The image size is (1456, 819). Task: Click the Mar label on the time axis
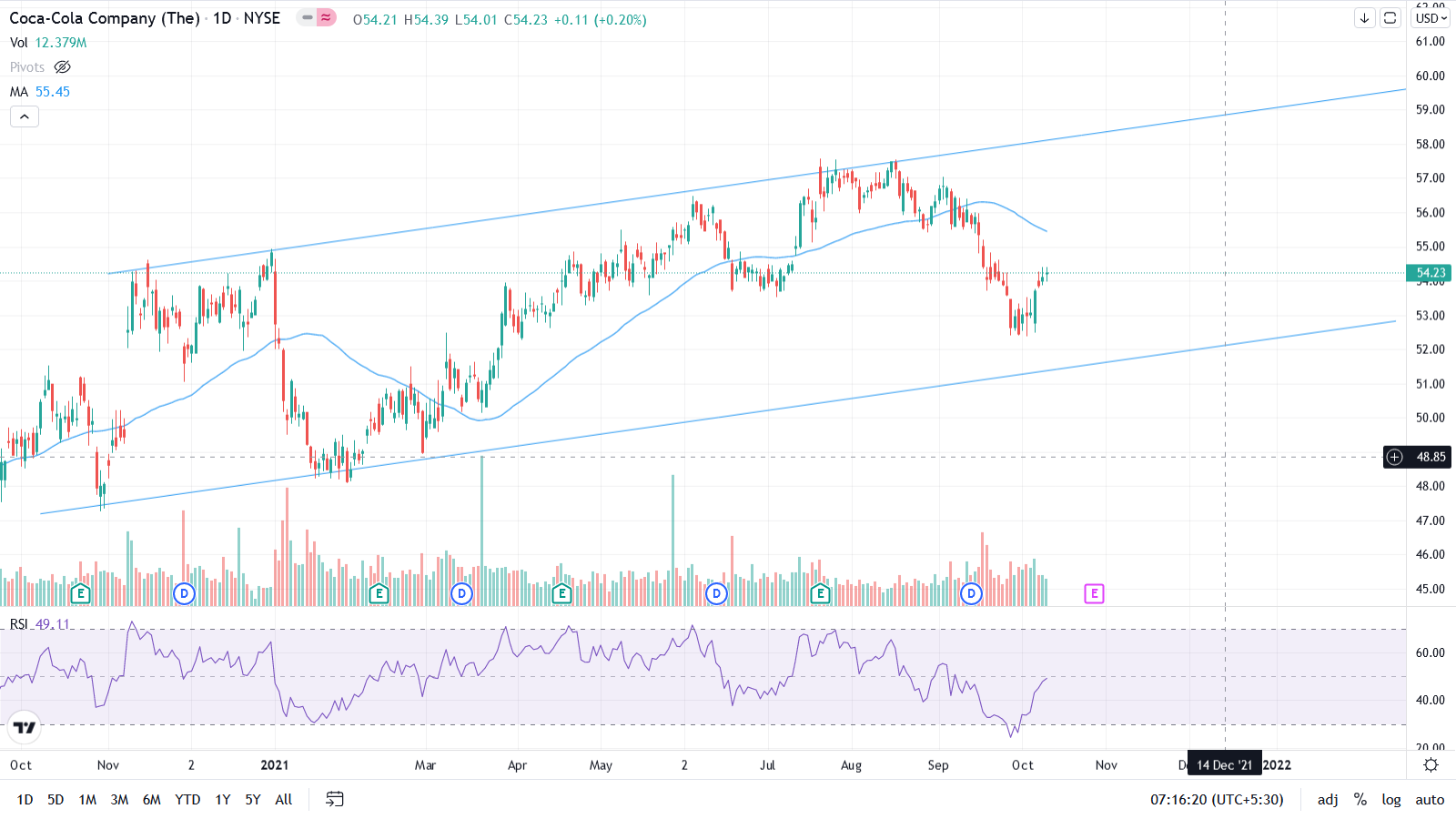[x=425, y=764]
